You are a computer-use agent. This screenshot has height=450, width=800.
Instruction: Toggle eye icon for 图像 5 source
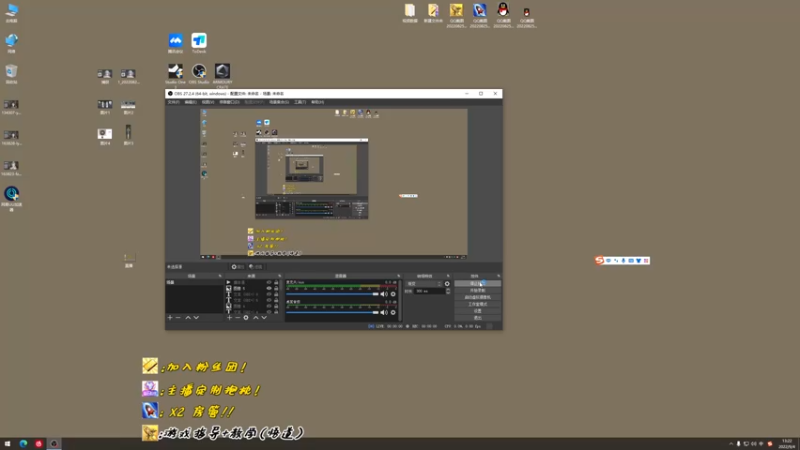[x=269, y=288]
